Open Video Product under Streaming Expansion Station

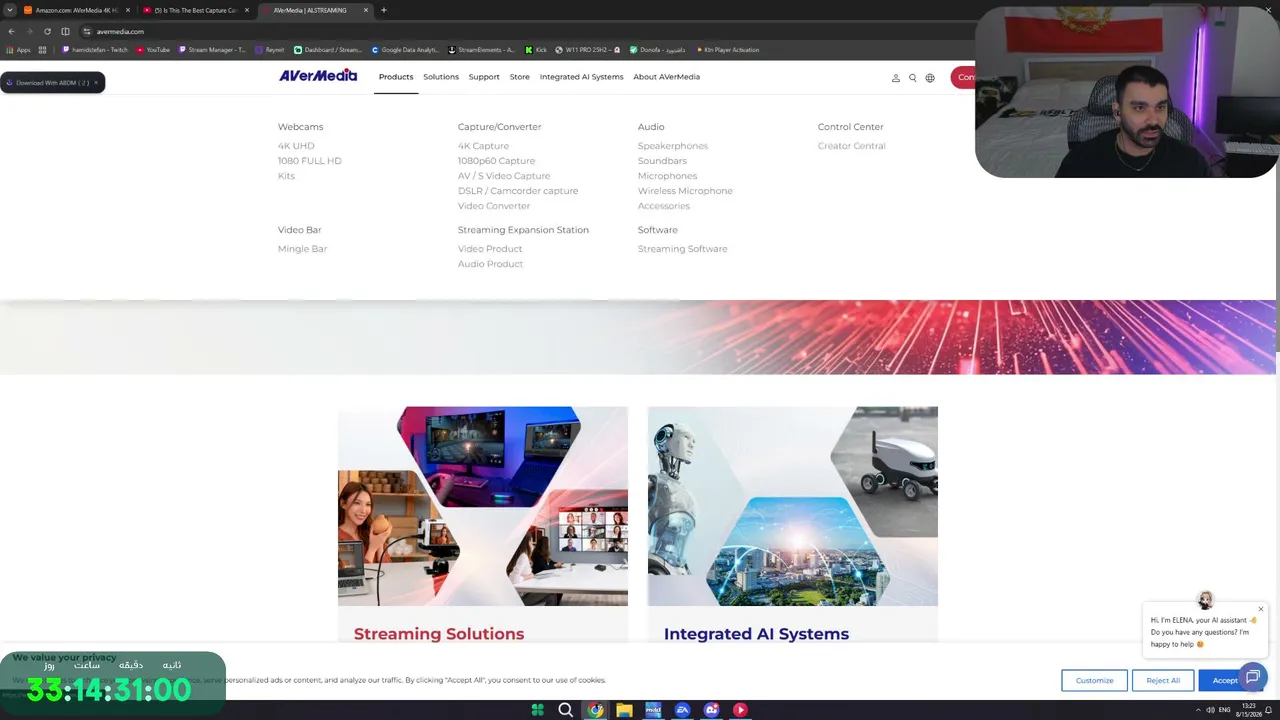tap(490, 249)
